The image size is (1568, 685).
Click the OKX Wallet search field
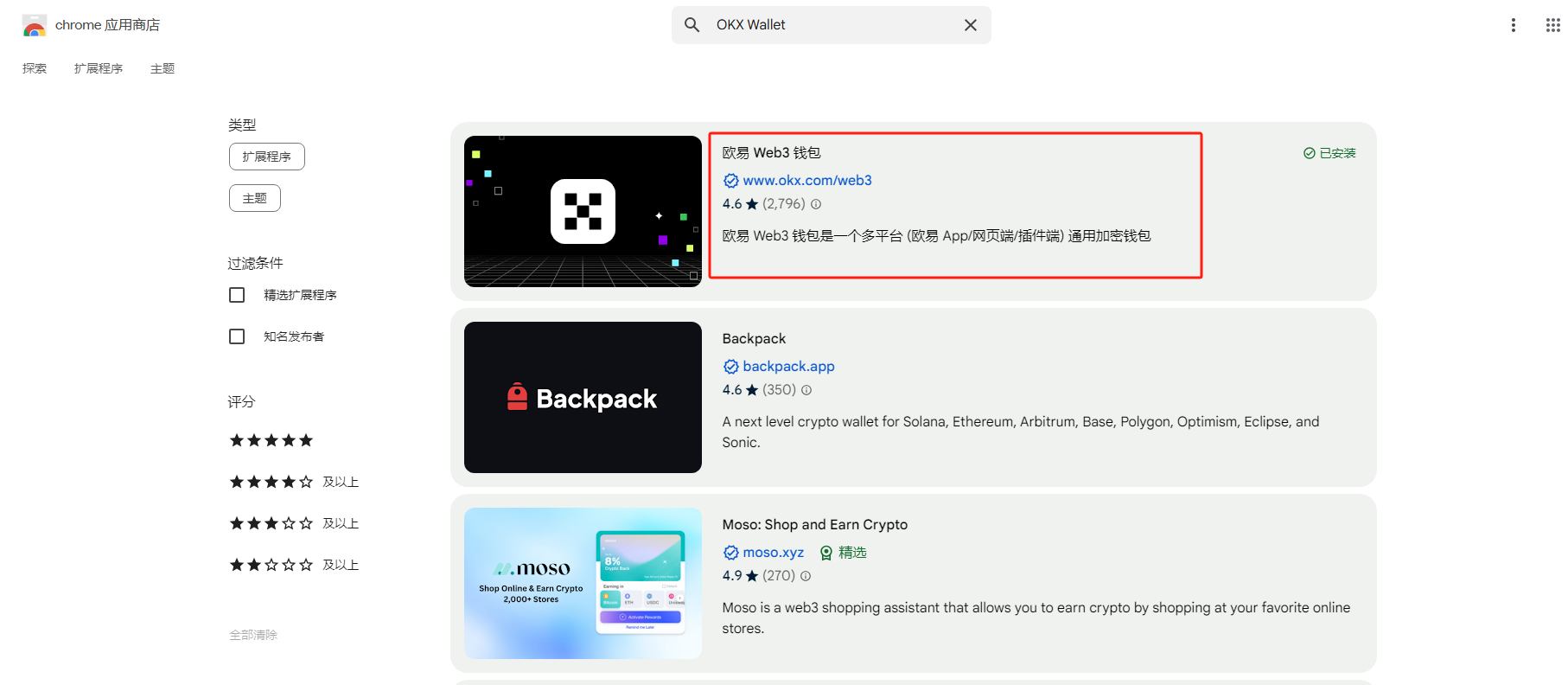pyautogui.click(x=831, y=25)
